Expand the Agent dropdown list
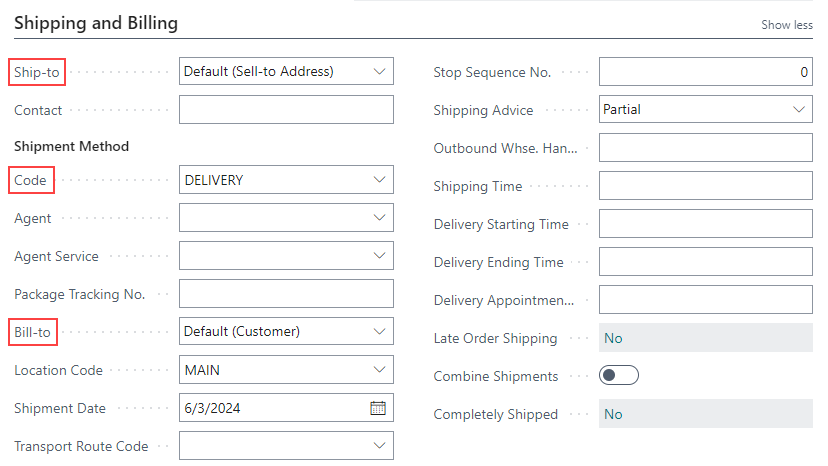This screenshot has width=828, height=466. coord(379,218)
